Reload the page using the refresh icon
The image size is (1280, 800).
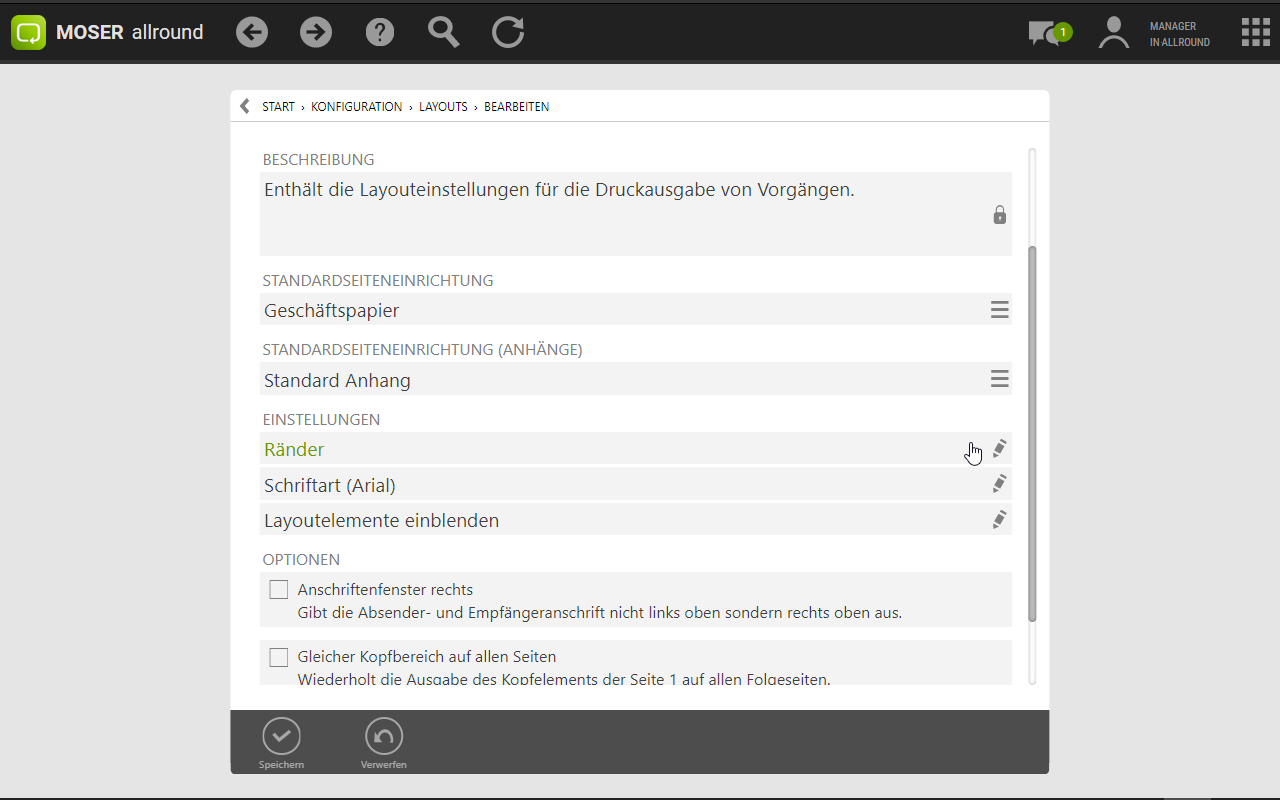[508, 33]
